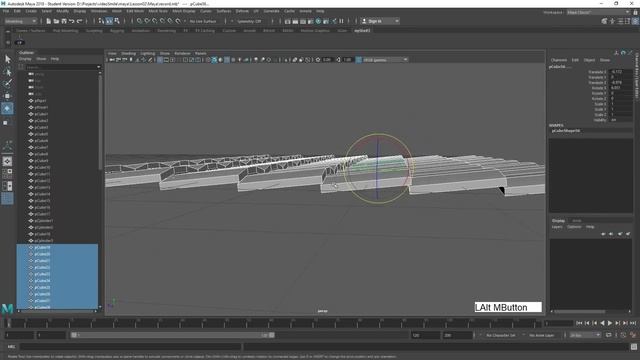
Task: Click the first snap magnet icon
Action: [x=139, y=21]
